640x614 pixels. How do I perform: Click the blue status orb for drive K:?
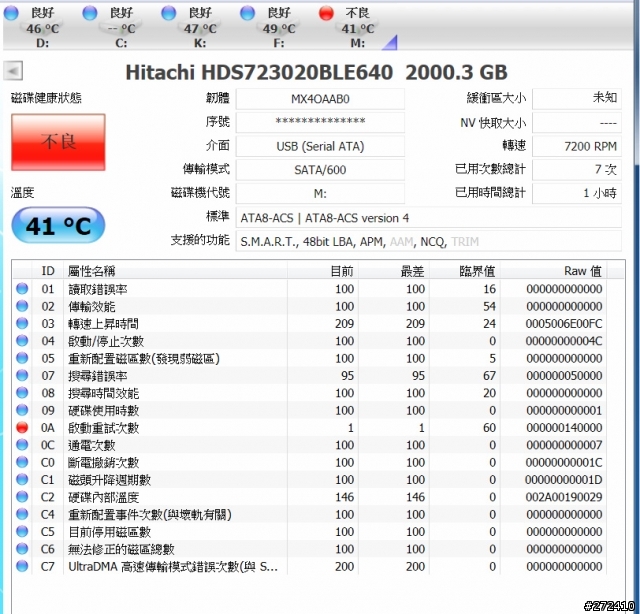pos(169,13)
